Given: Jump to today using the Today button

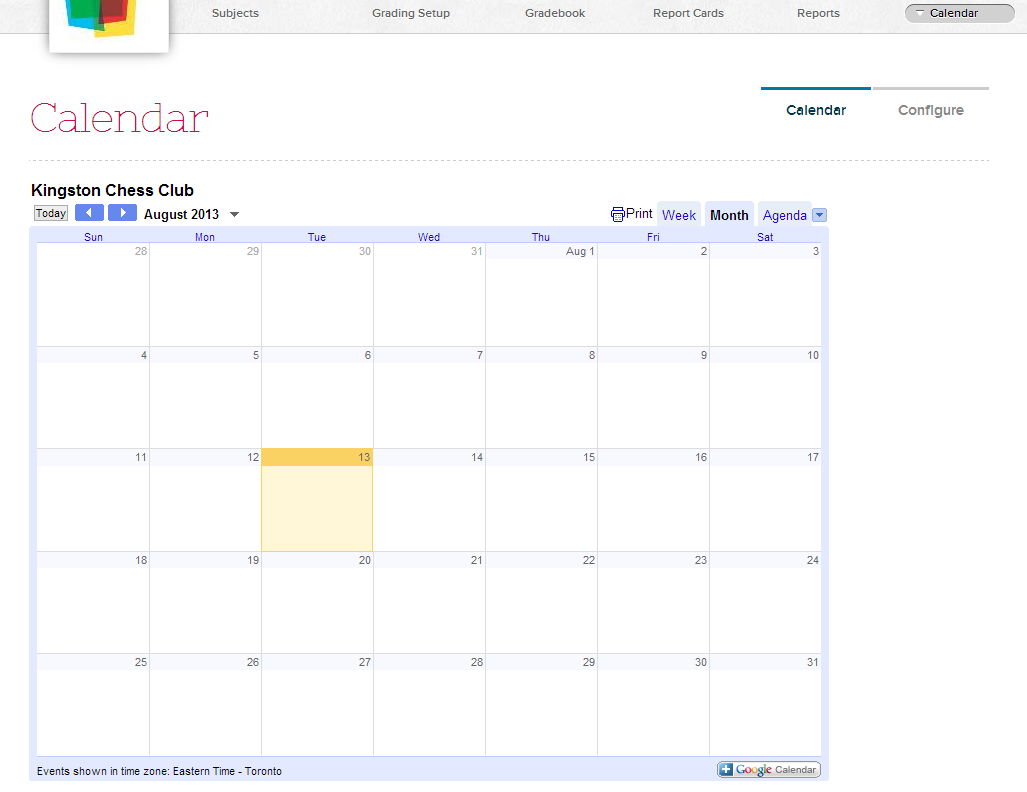Looking at the screenshot, I should point(50,212).
